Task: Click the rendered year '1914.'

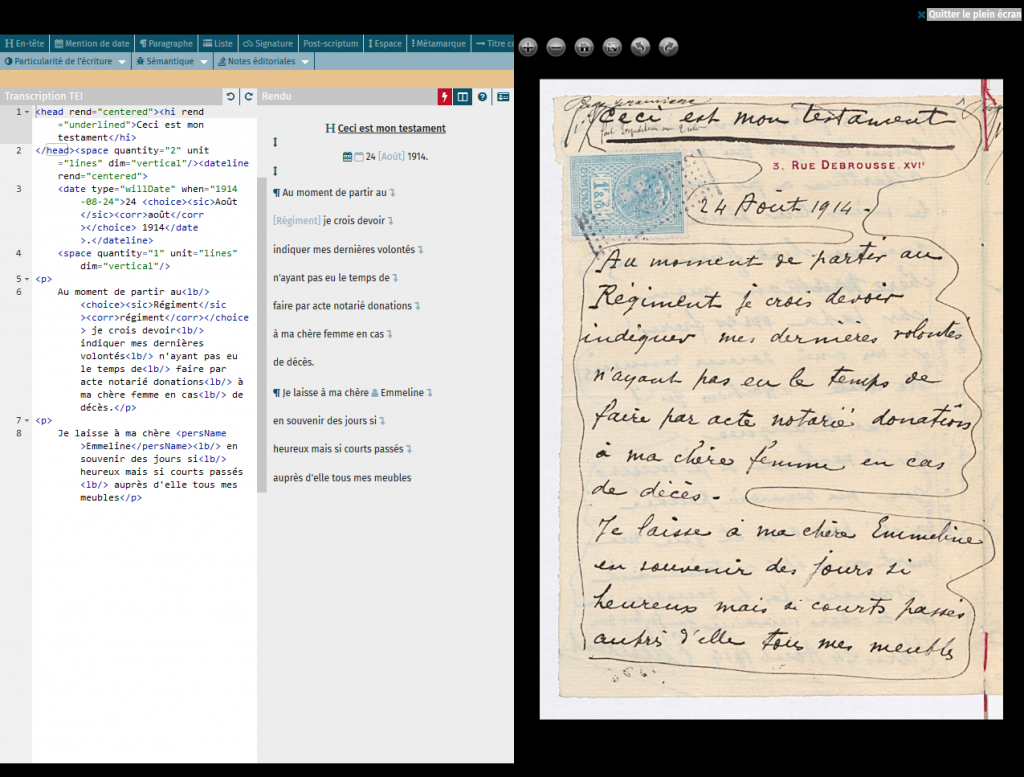Action: [418, 157]
